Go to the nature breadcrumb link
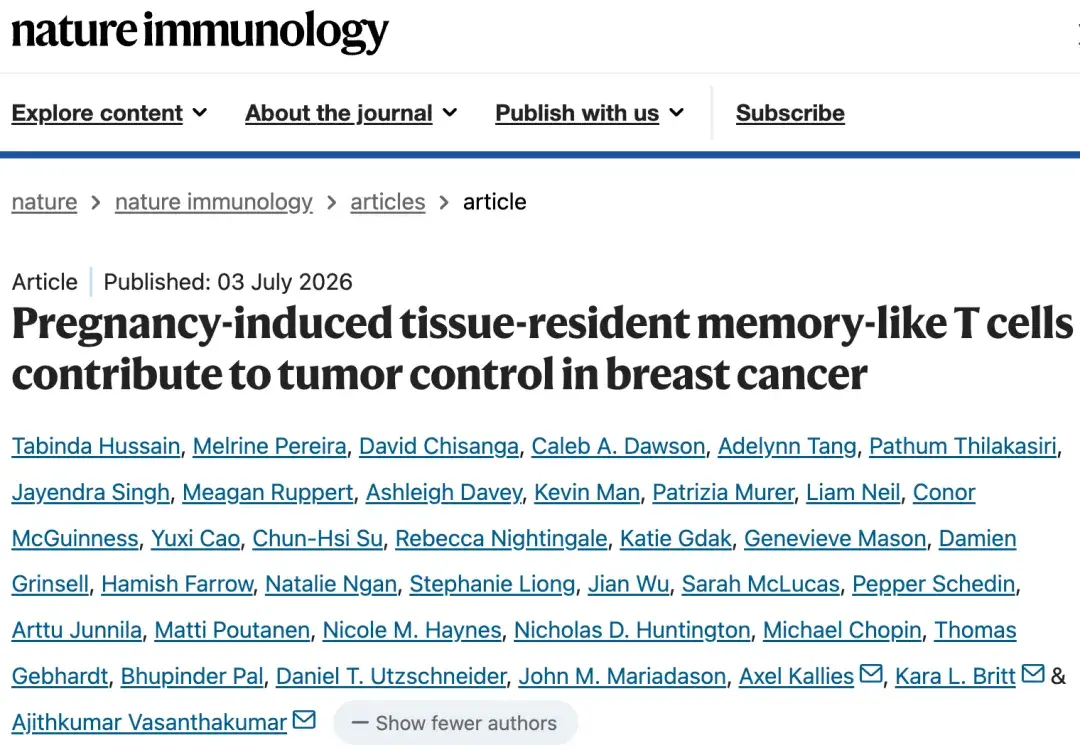 tap(44, 202)
